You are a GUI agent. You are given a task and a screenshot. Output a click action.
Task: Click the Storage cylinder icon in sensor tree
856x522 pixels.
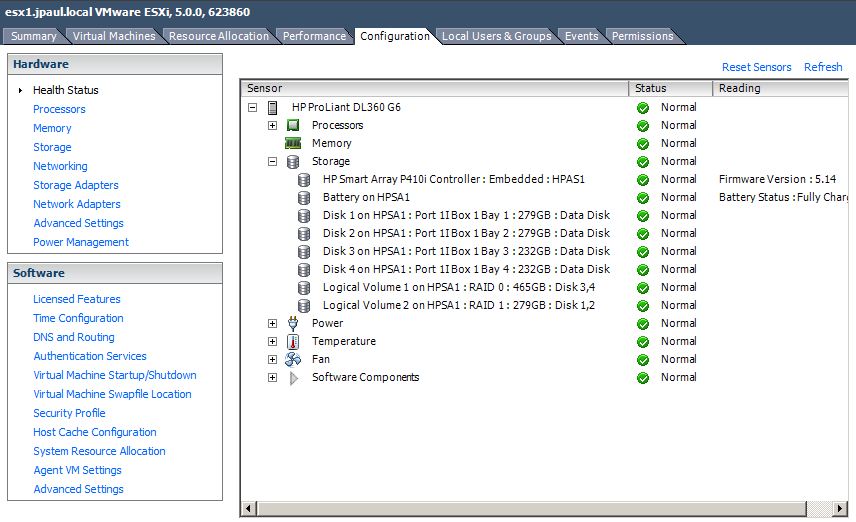(x=293, y=162)
